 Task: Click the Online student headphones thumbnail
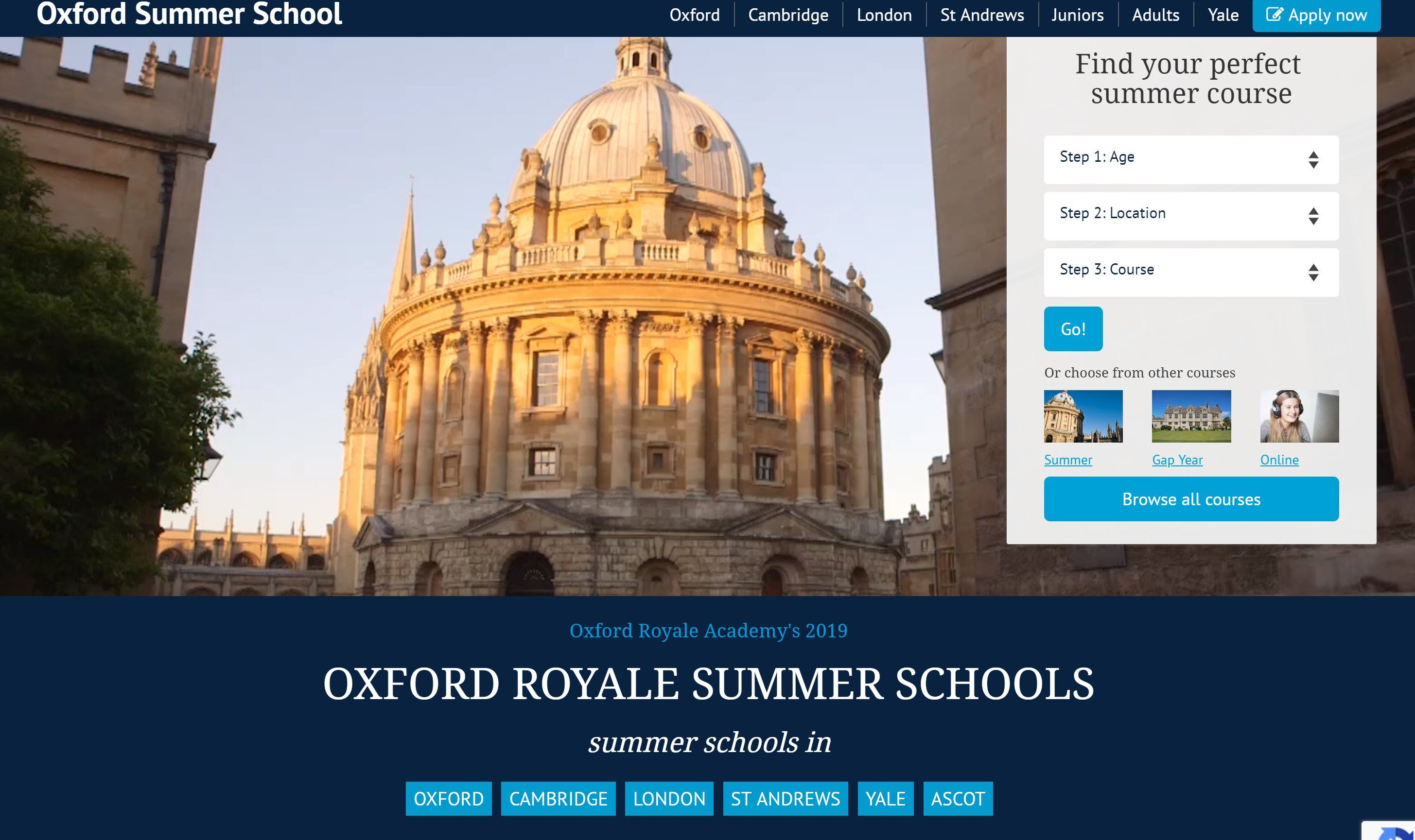1299,416
